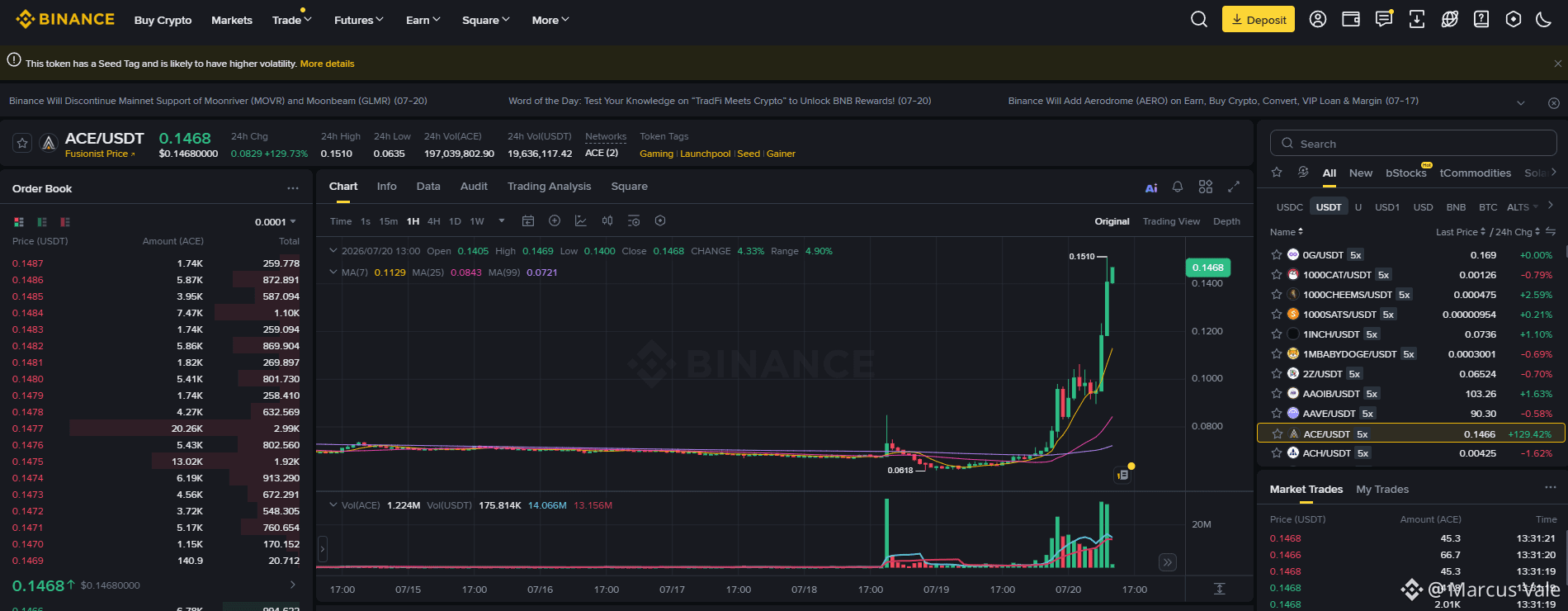Click the hexagon chart preferences icon

(x=660, y=220)
